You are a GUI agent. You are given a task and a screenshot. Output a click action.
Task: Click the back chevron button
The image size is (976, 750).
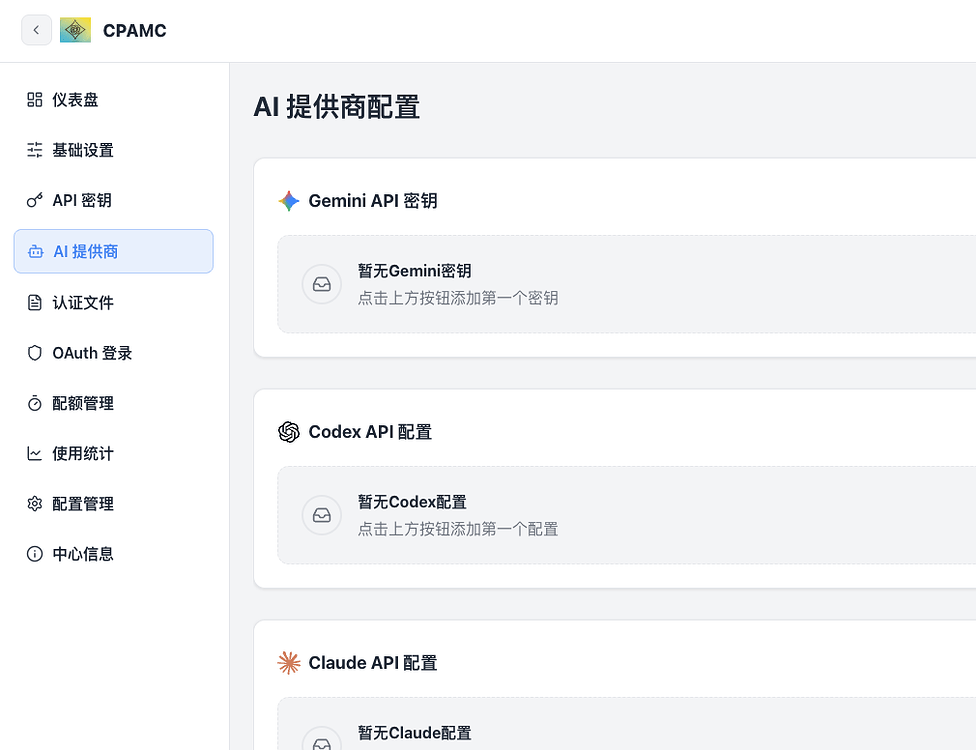[x=36, y=30]
